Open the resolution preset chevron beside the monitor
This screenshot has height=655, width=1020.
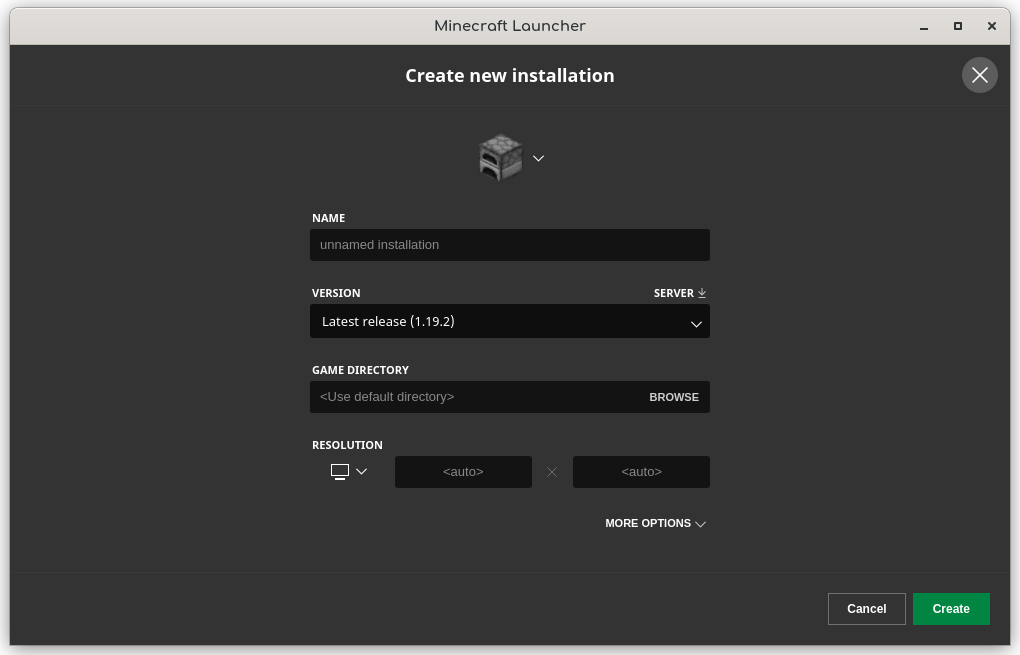(362, 472)
